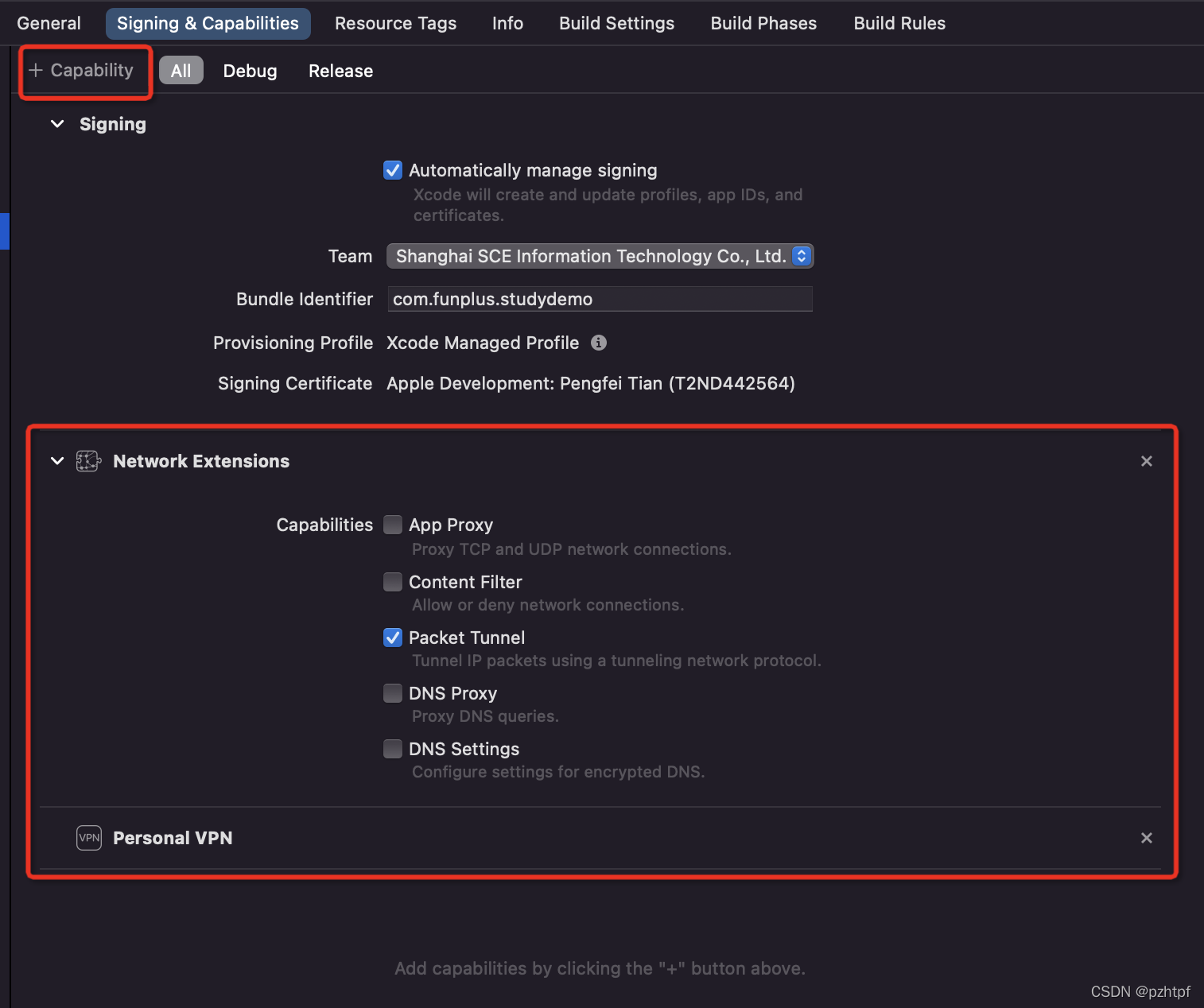The width and height of the screenshot is (1204, 1008).
Task: Switch to the Build Rules tab
Action: pyautogui.click(x=900, y=23)
